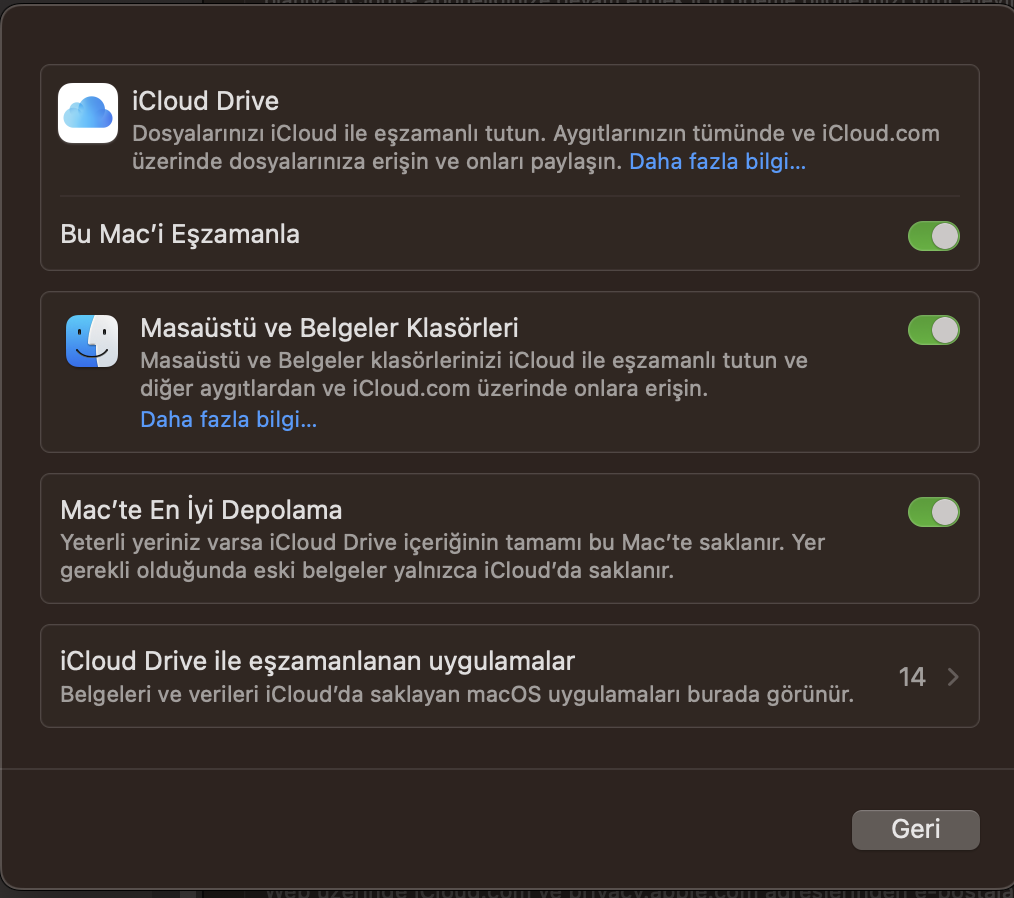Click the Mac'te En İyi Depolama title
Viewport: 1014px width, 898px height.
(201, 510)
